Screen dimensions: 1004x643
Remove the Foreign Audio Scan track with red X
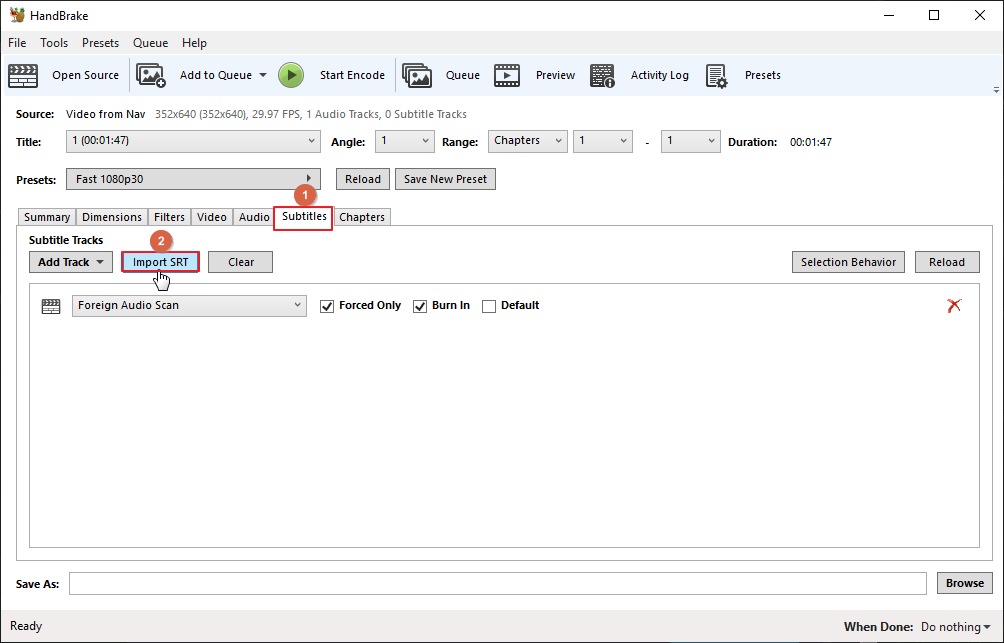pos(954,305)
